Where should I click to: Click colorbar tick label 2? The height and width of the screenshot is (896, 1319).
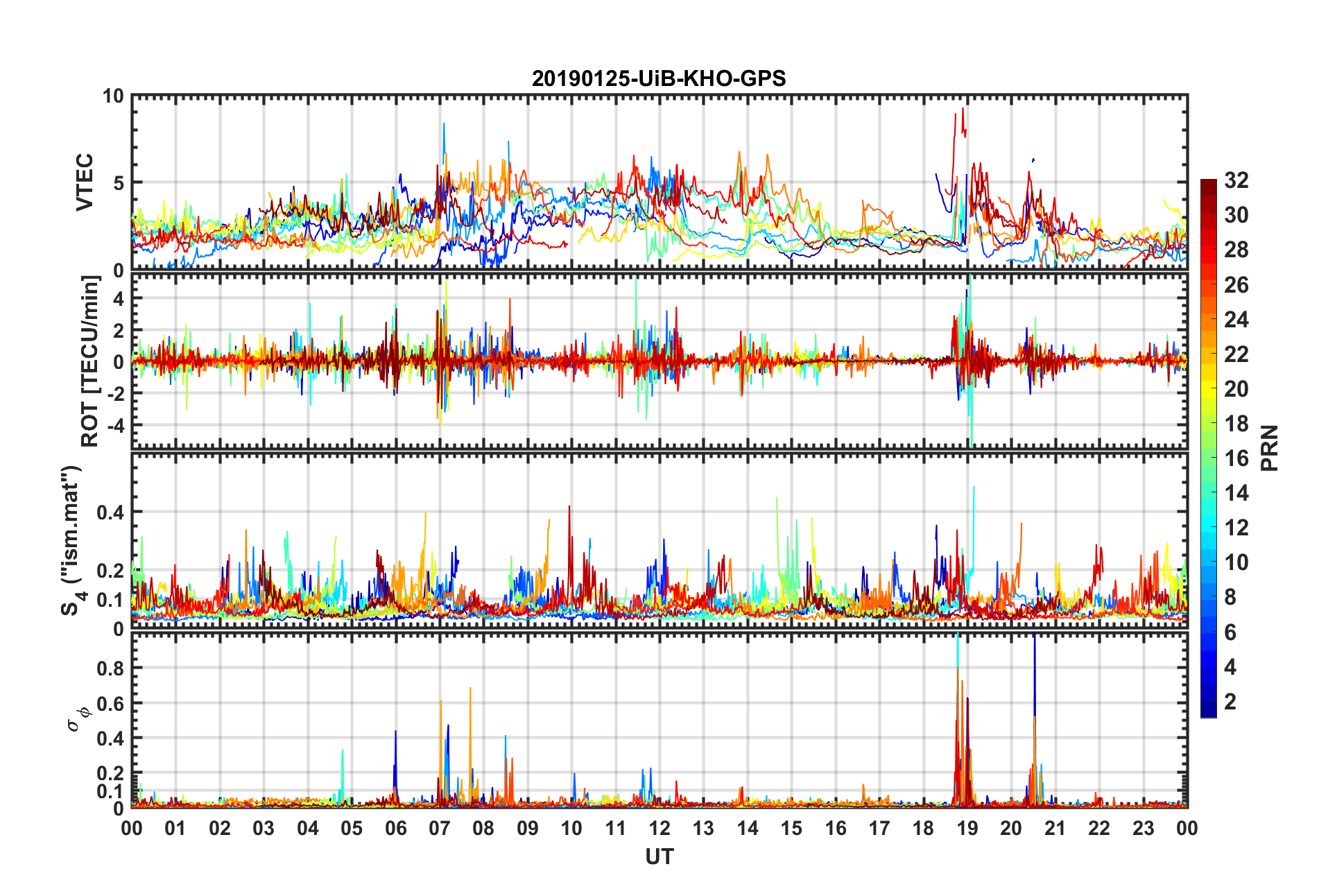(x=1230, y=702)
